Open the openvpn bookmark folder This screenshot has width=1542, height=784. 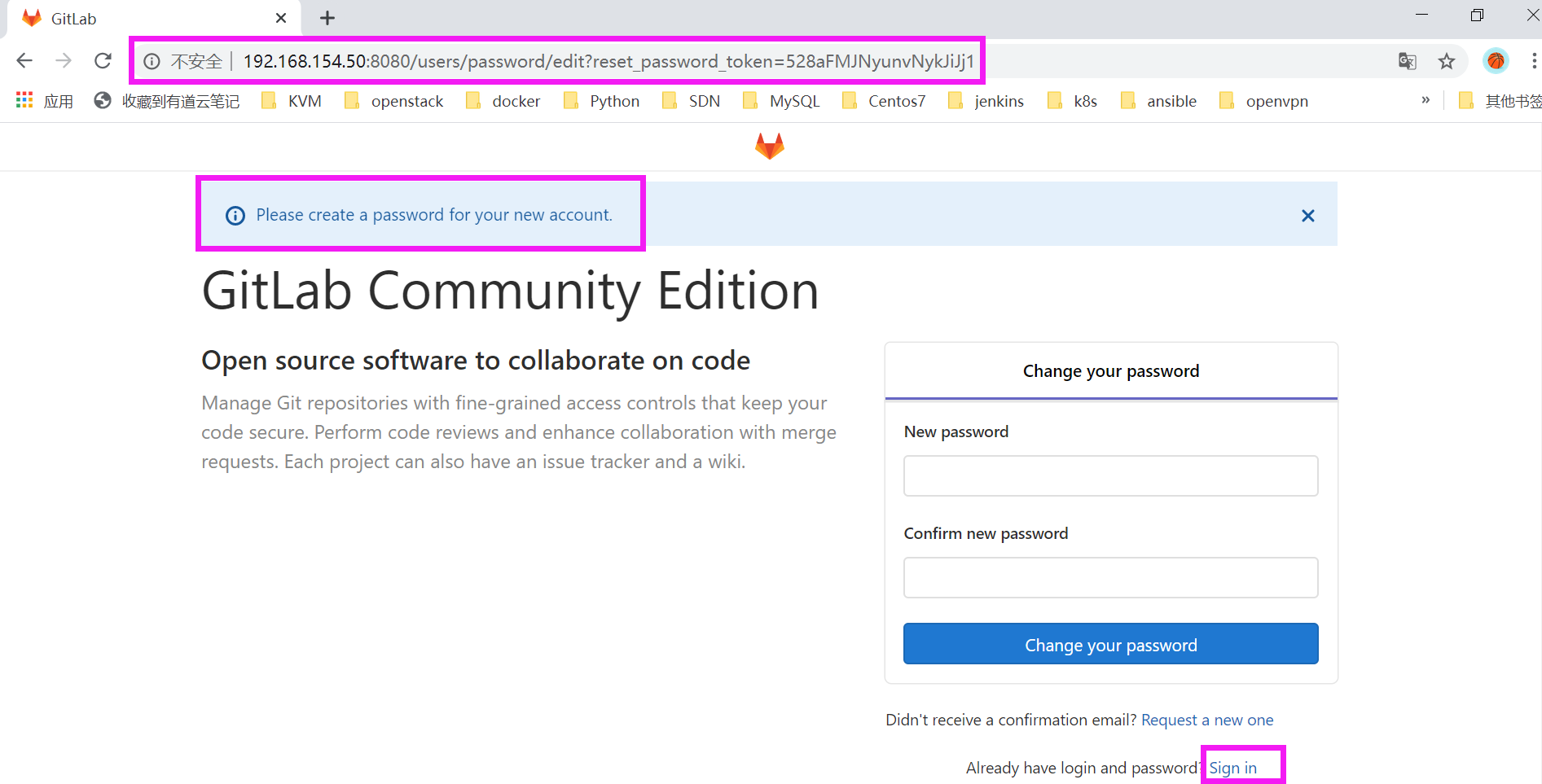coord(1264,101)
